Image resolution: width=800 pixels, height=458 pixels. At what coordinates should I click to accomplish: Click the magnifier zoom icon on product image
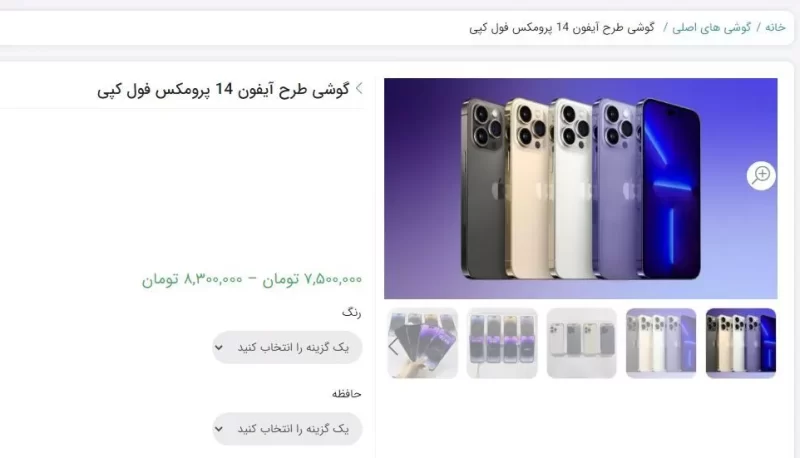coord(761,175)
